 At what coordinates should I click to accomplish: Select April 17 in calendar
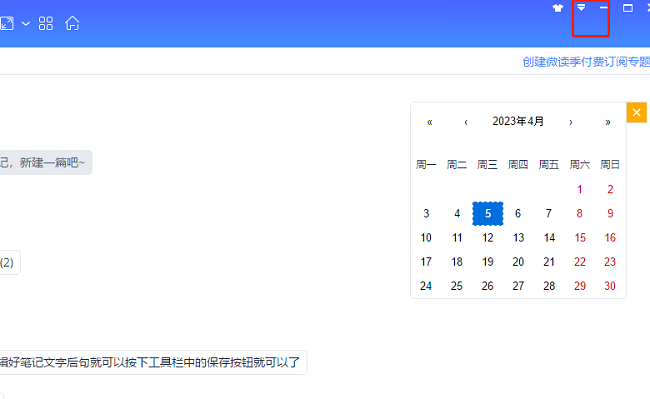(426, 262)
